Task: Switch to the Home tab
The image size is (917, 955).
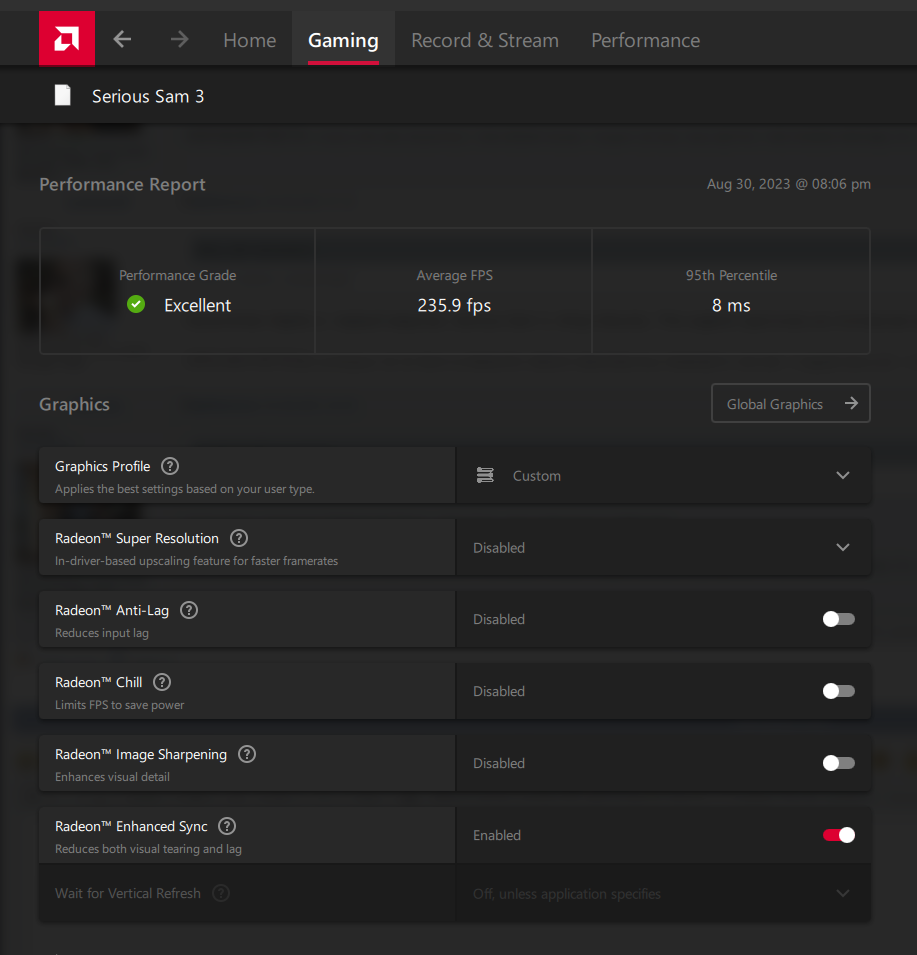Action: (x=250, y=40)
